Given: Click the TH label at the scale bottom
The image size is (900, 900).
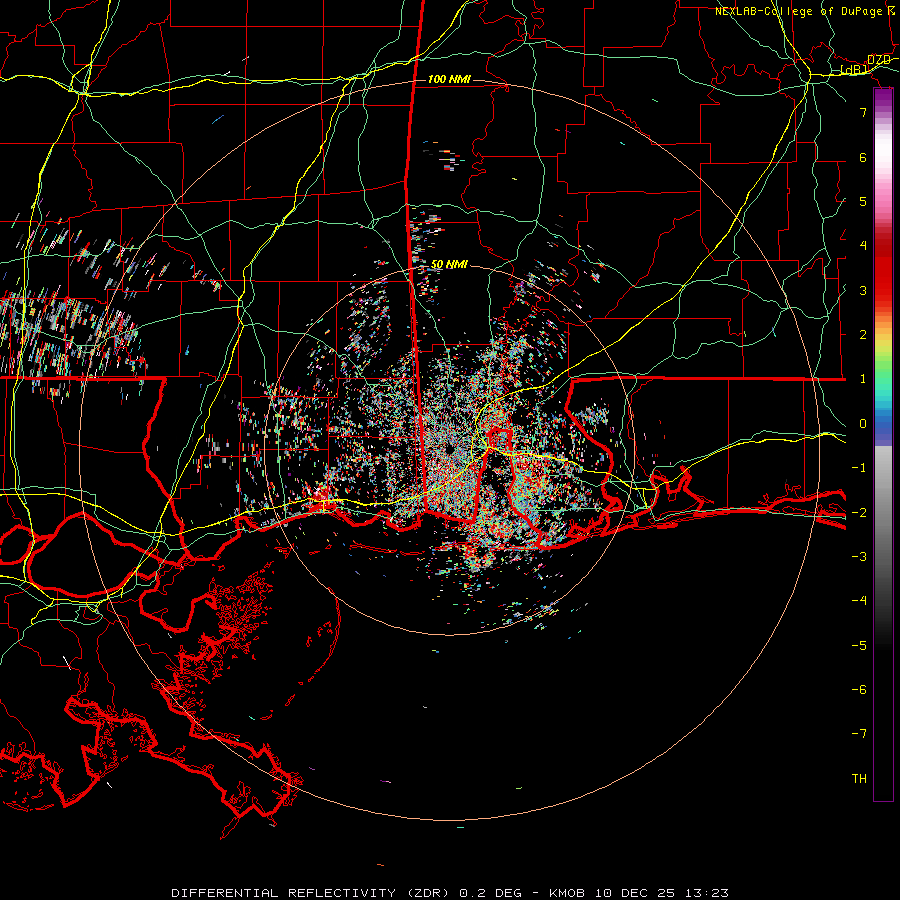Looking at the screenshot, I should coord(859,779).
